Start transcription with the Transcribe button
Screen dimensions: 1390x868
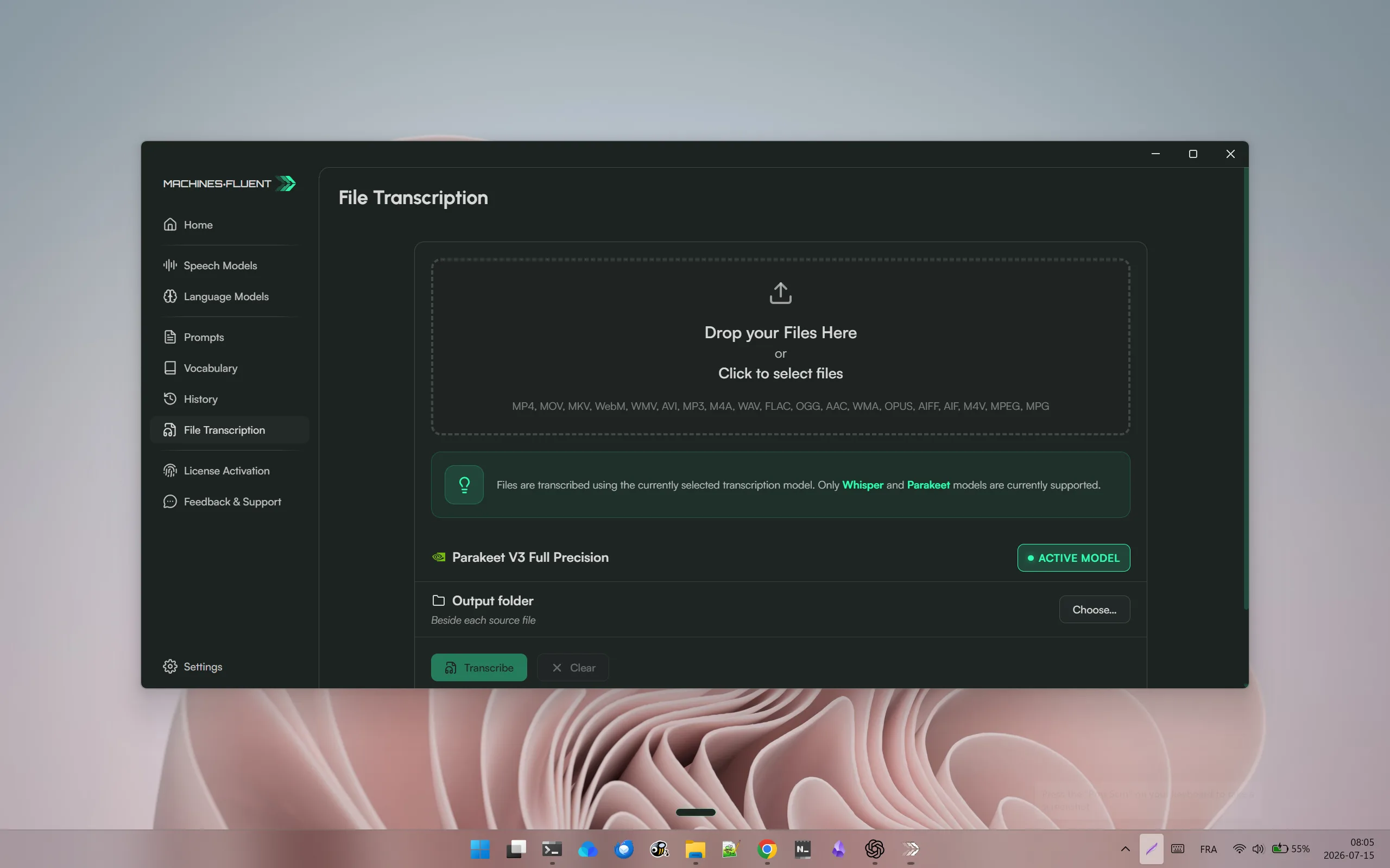(479, 668)
